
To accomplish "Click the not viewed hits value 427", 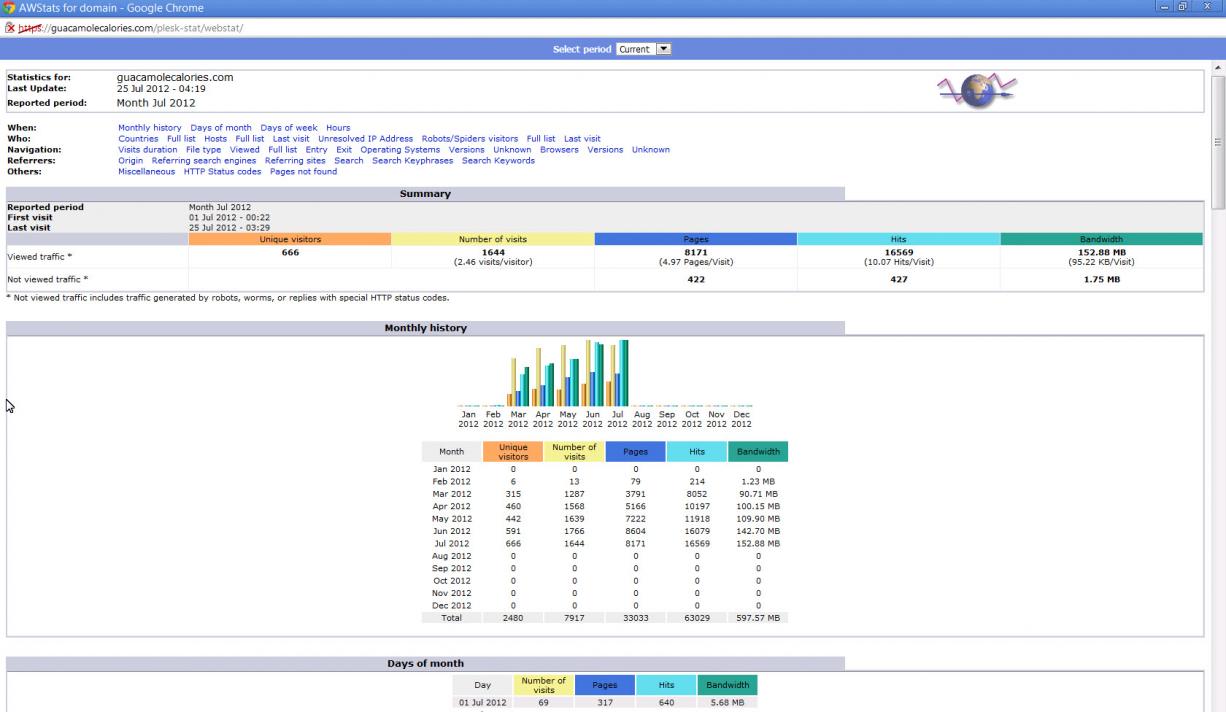I will click(x=899, y=280).
